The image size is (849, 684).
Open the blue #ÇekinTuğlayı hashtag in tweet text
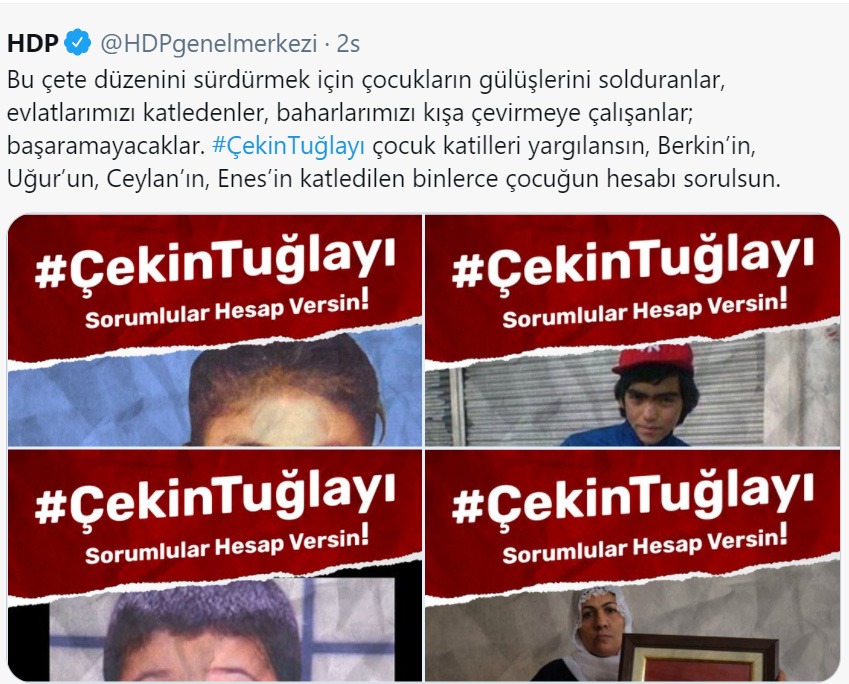[x=289, y=146]
